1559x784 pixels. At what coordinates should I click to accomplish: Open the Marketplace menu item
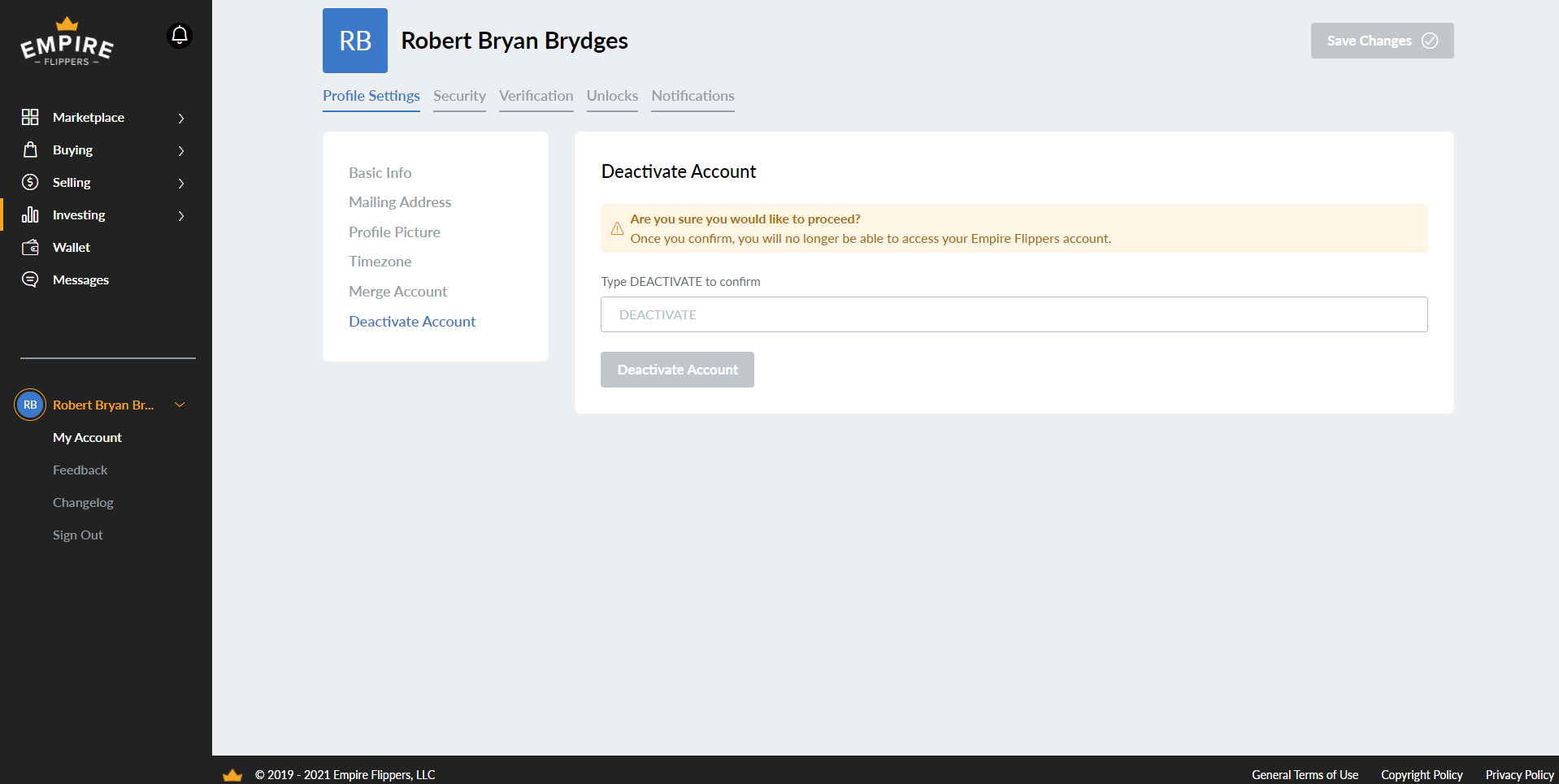point(89,117)
